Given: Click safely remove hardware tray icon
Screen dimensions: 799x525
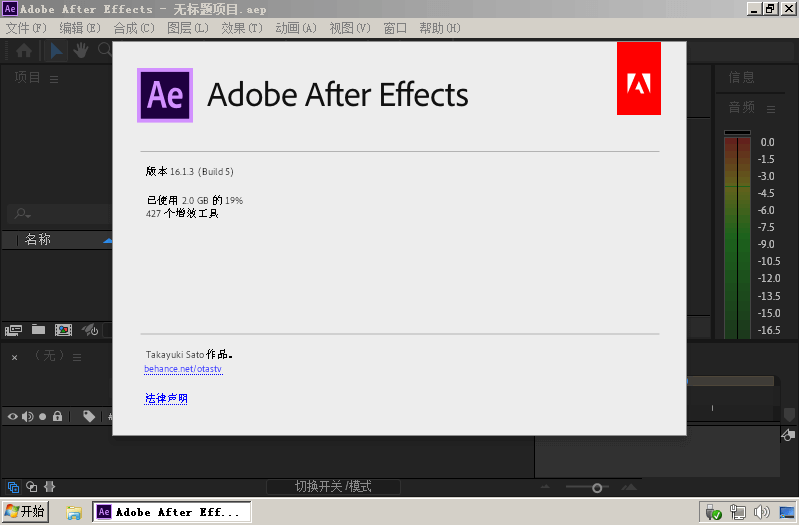Looking at the screenshot, I should pos(713,512).
